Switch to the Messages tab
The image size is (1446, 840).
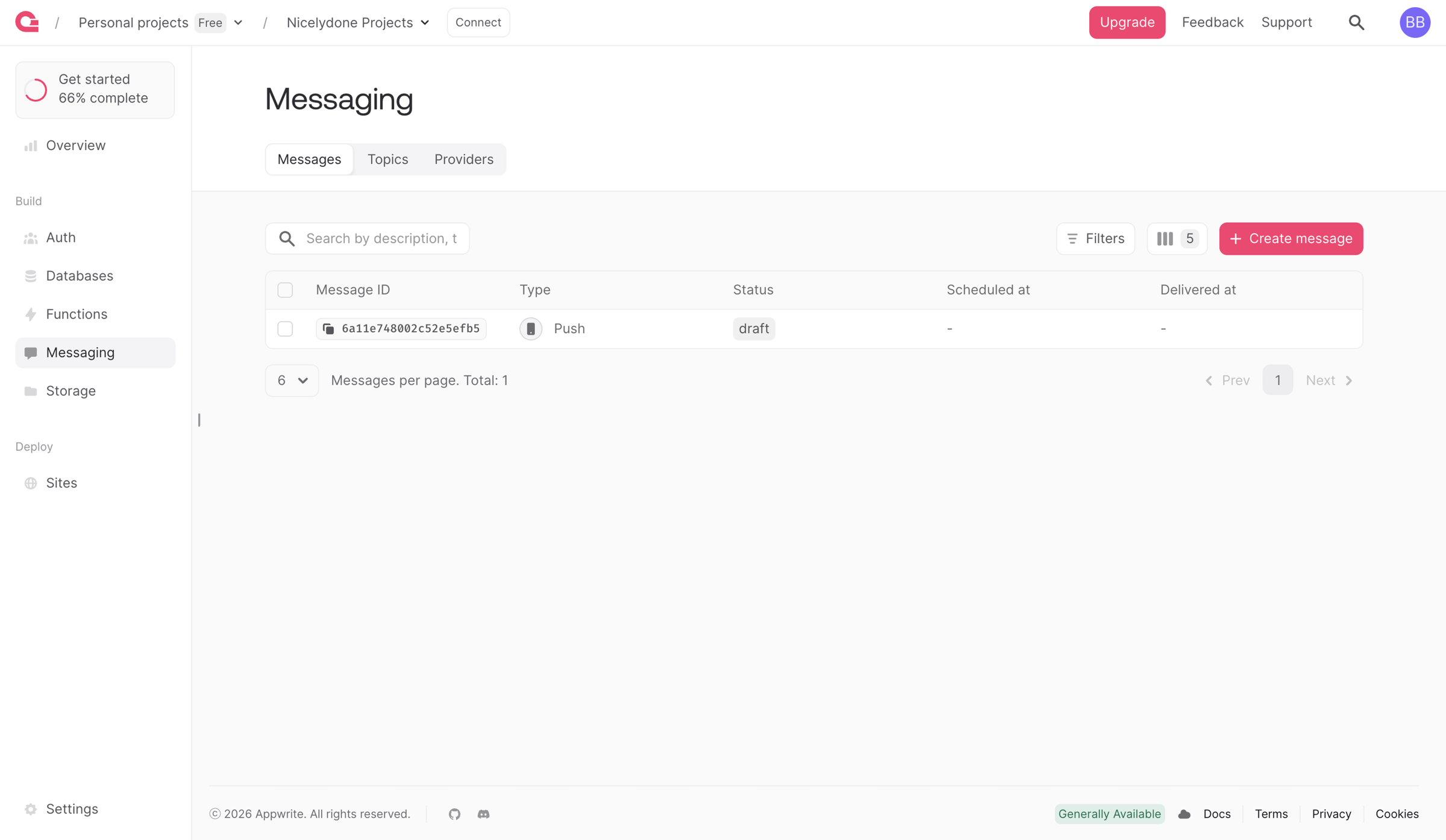(x=309, y=159)
